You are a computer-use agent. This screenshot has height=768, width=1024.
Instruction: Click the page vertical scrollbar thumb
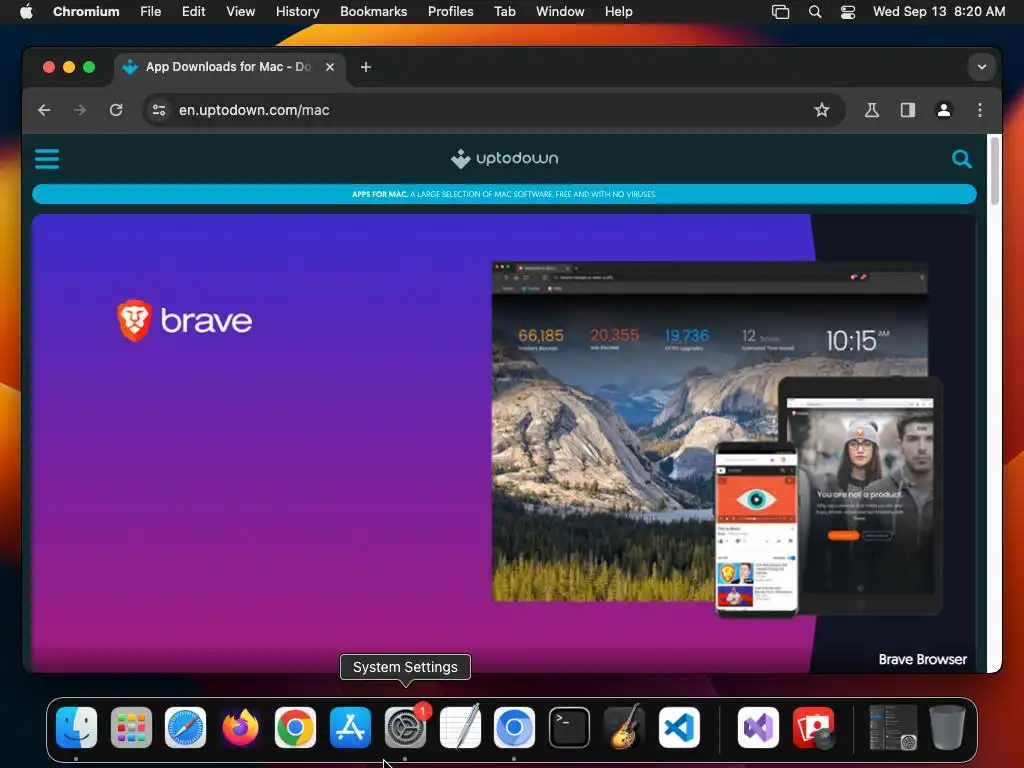(994, 170)
